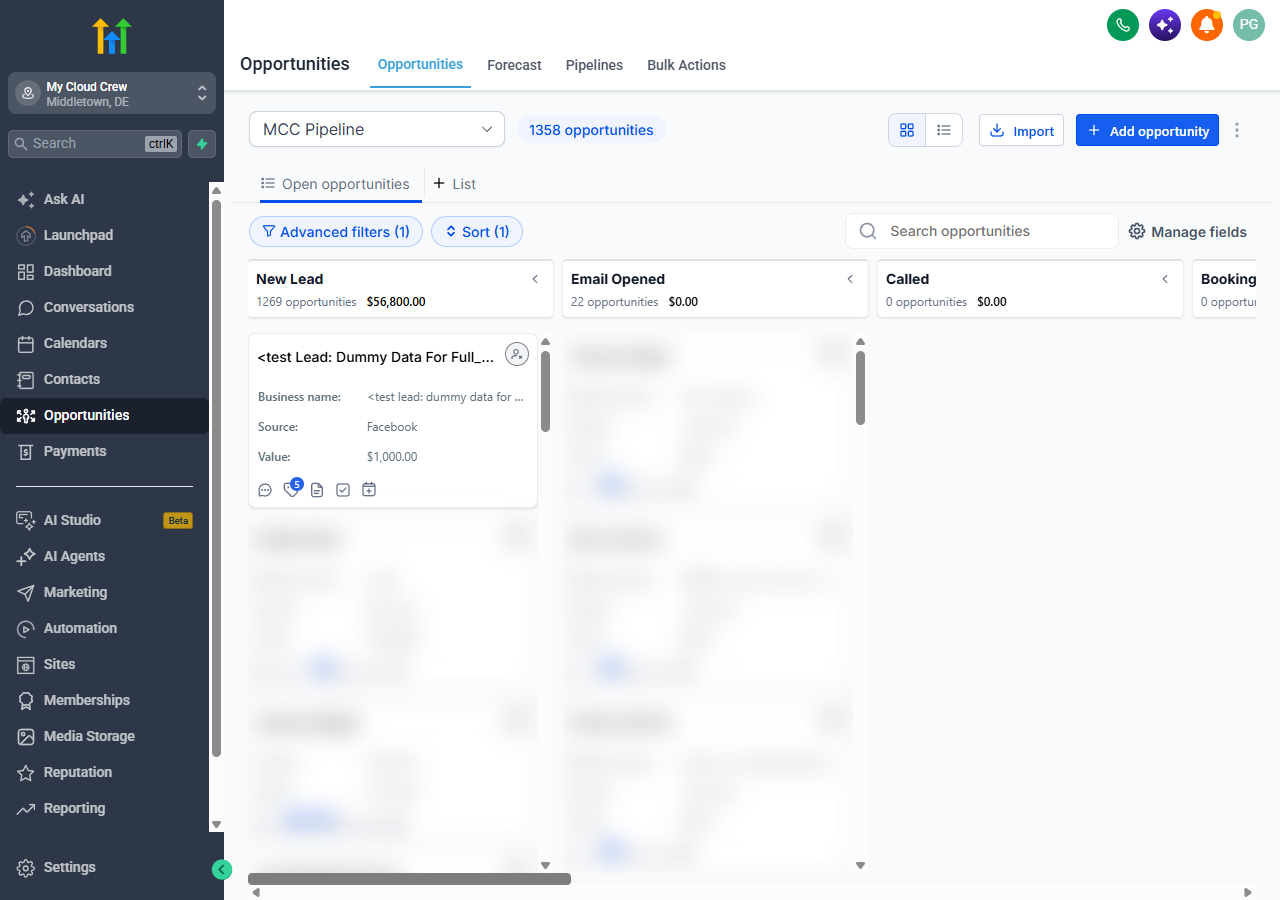
Task: Select the Opportunities tab beside Forecast
Action: pos(420,65)
